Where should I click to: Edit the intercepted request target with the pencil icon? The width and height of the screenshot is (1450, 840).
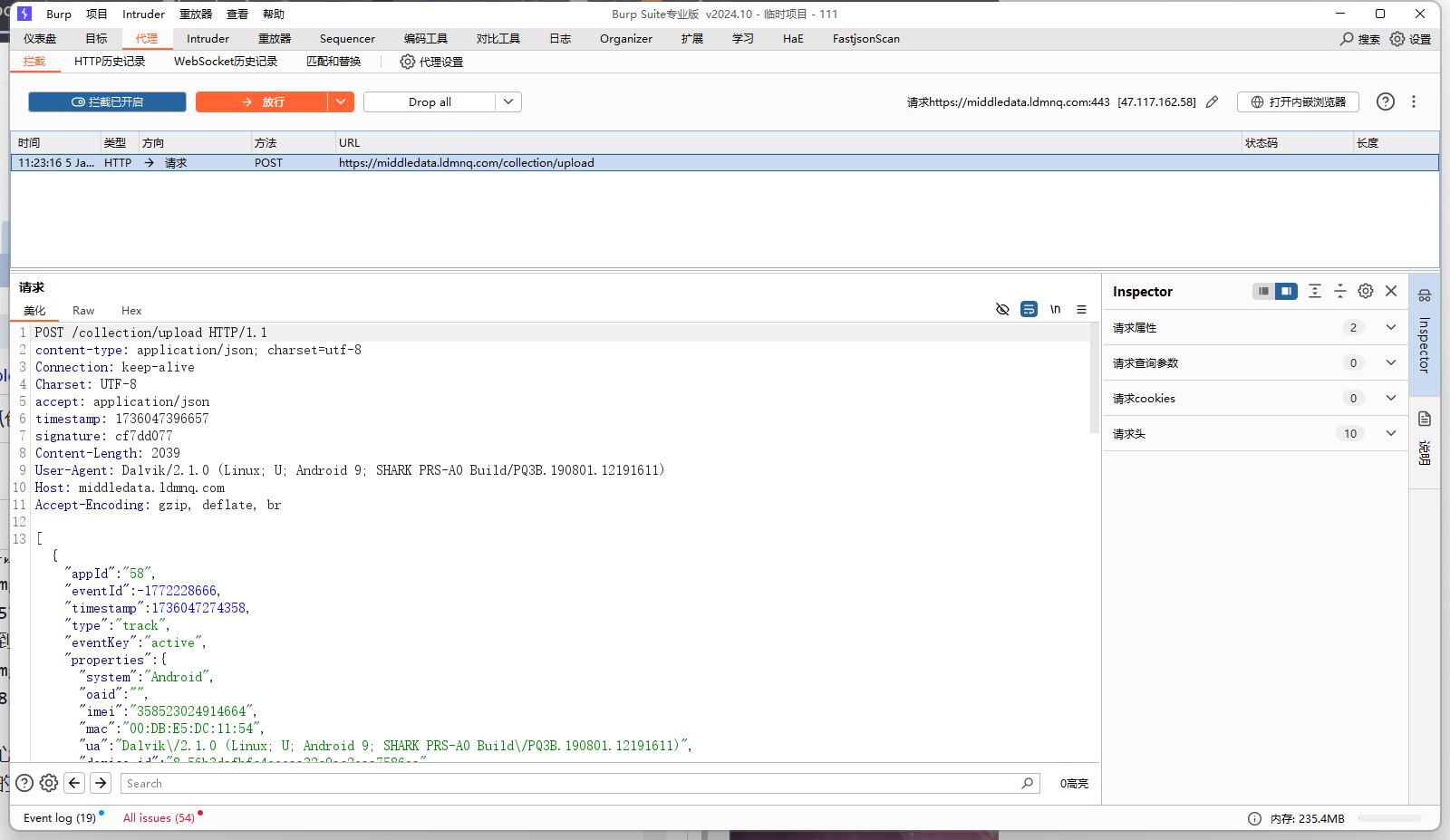1212,102
